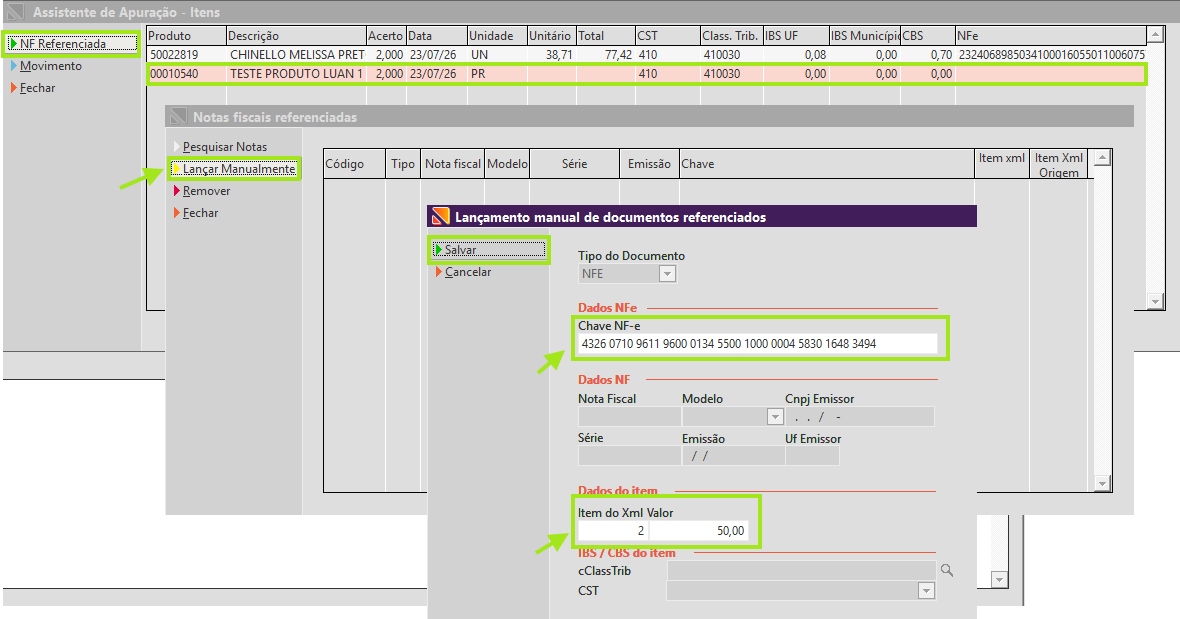
Task: Select row TESTE PRODUTO LUAN 1
Action: pyautogui.click(x=646, y=74)
